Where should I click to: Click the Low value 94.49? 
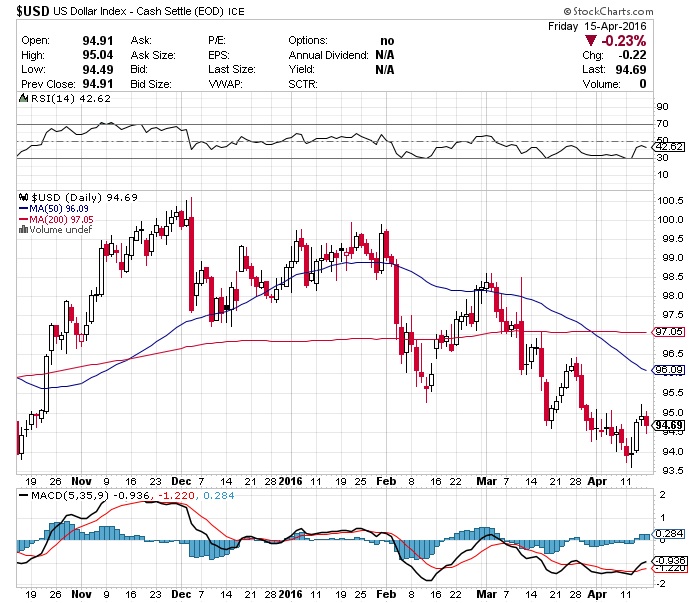(x=98, y=70)
